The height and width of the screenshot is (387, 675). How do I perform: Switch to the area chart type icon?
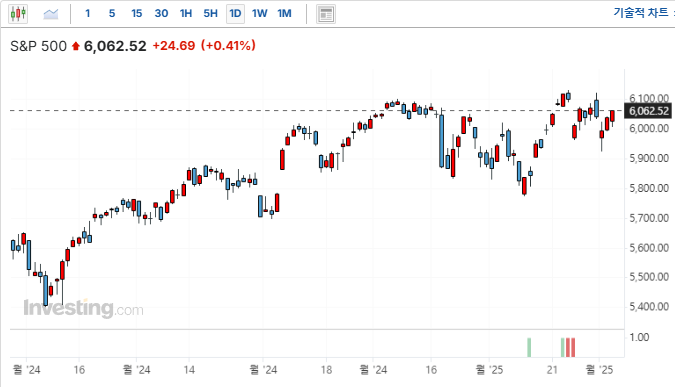tap(51, 14)
